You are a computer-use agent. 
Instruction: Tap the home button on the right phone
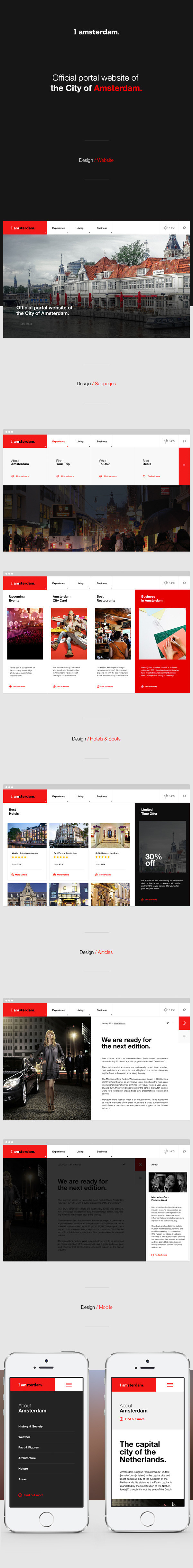click(x=147, y=1519)
